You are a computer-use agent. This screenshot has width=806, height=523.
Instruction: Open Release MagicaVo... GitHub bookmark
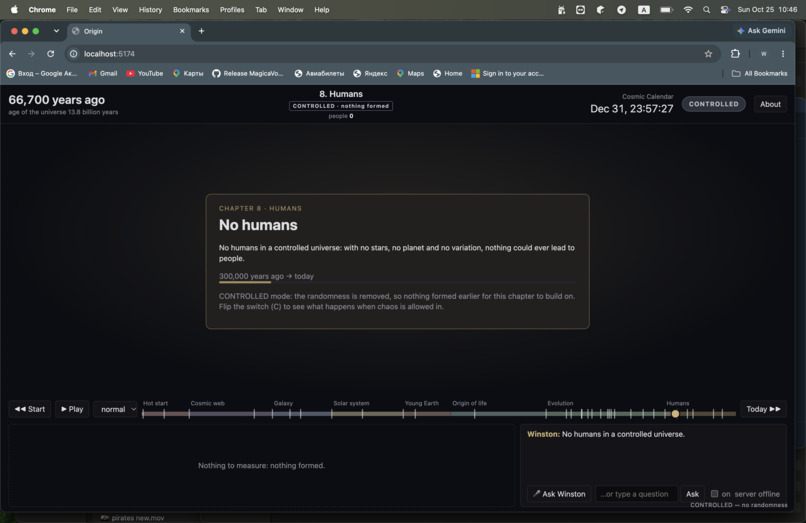(248, 74)
